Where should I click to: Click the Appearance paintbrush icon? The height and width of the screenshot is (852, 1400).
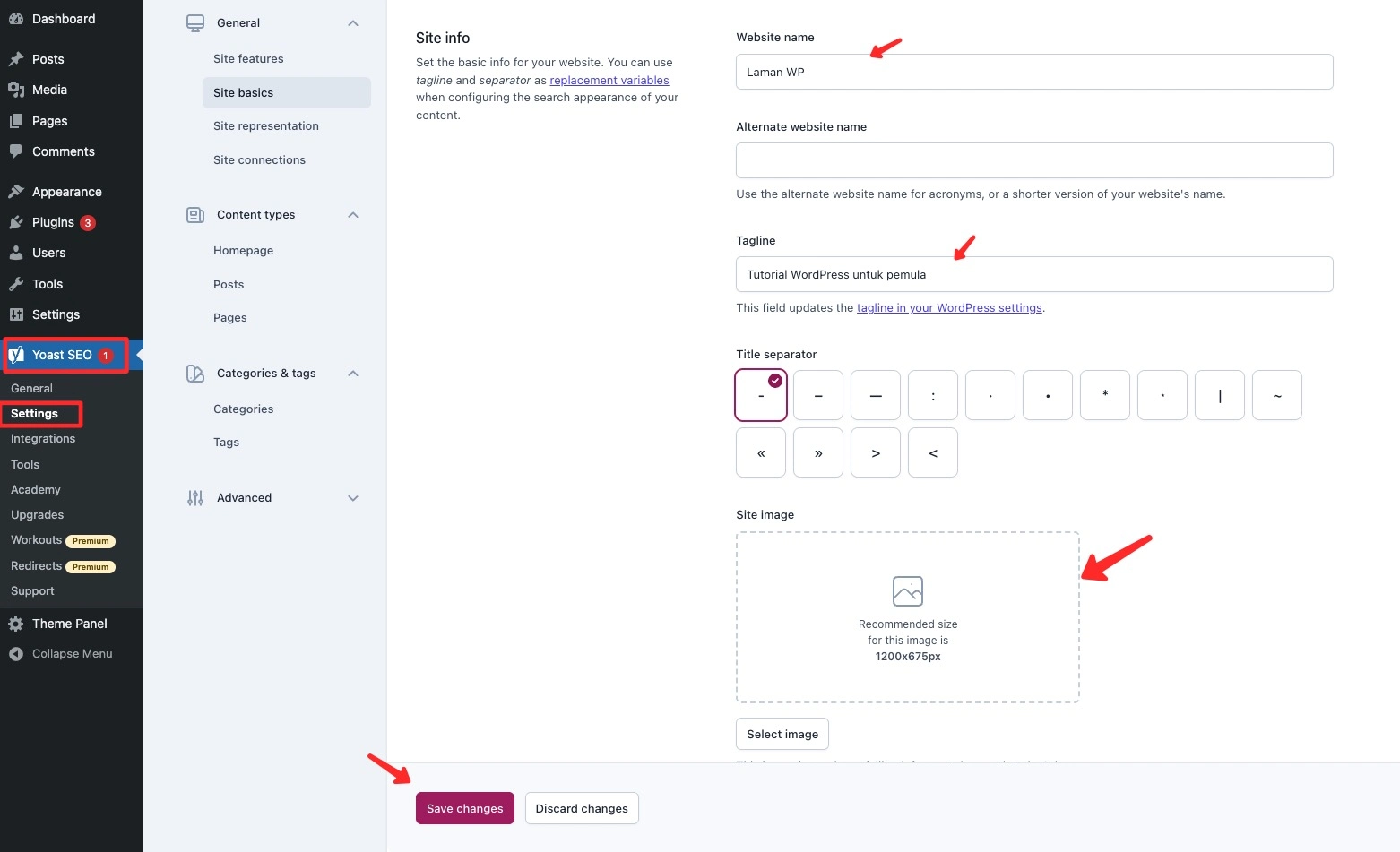click(x=16, y=192)
